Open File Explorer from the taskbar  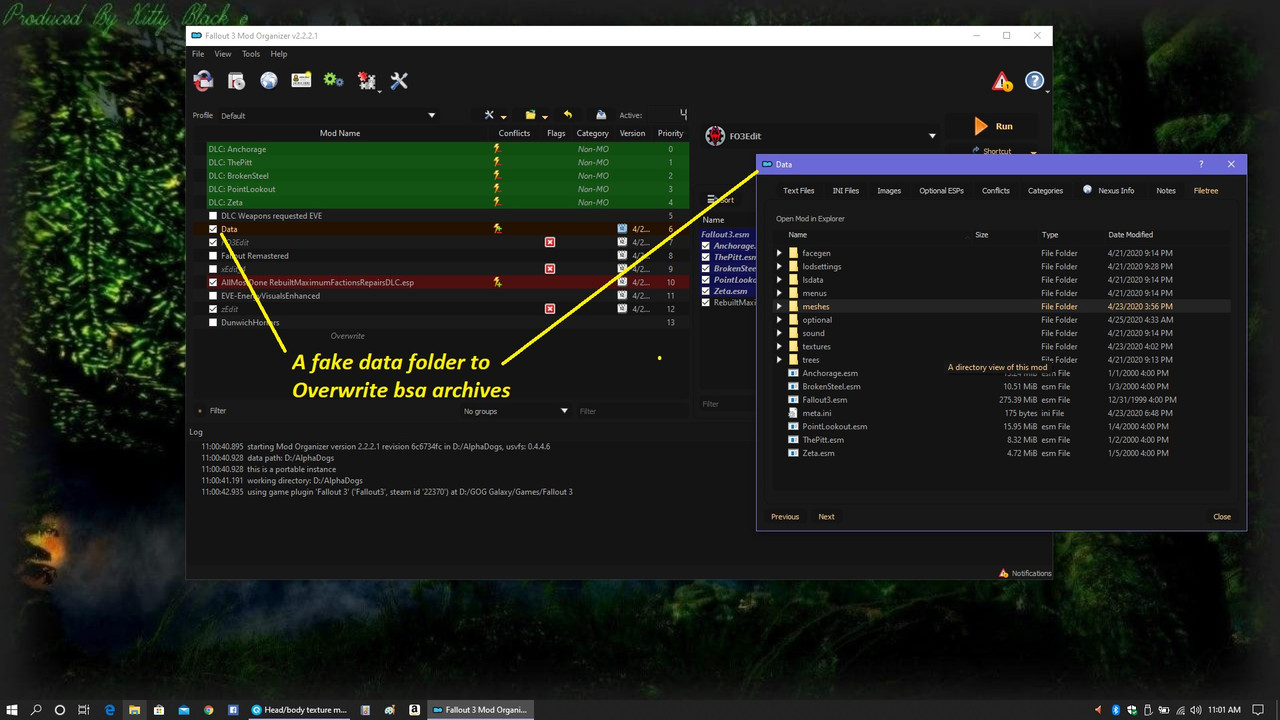(x=134, y=709)
